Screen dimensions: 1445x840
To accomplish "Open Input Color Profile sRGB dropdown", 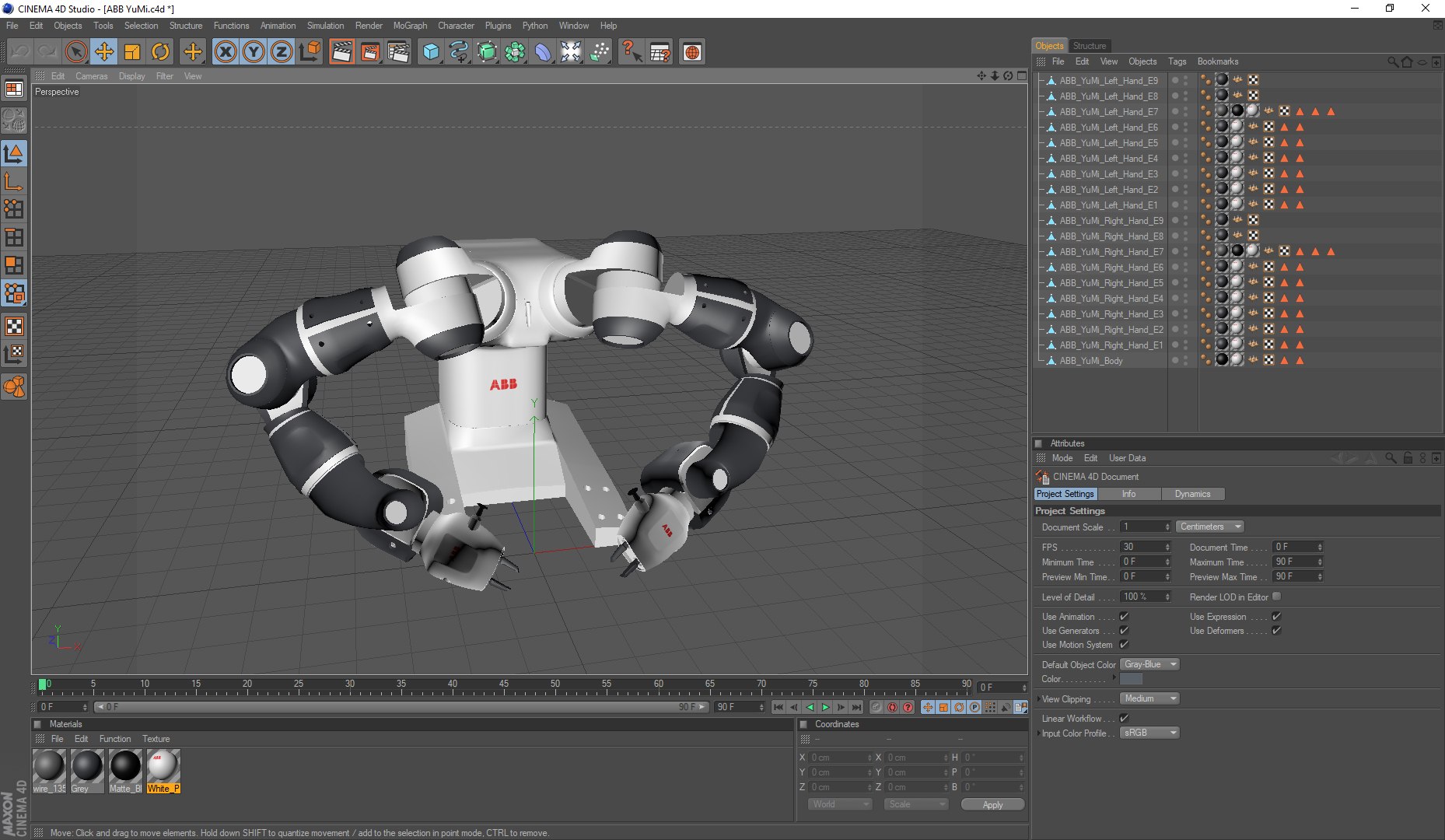I will (x=1149, y=733).
